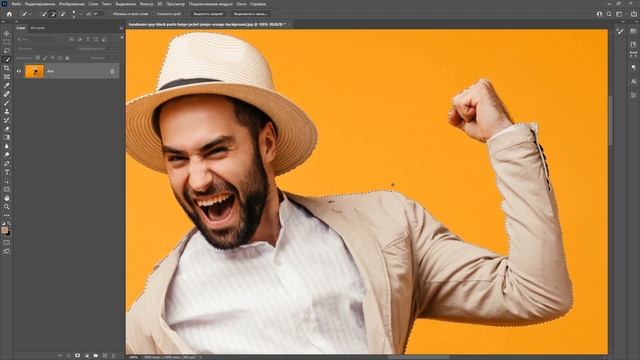Open layer filter type dropdown 'Вид'
This screenshot has width=640, height=360.
coord(35,40)
